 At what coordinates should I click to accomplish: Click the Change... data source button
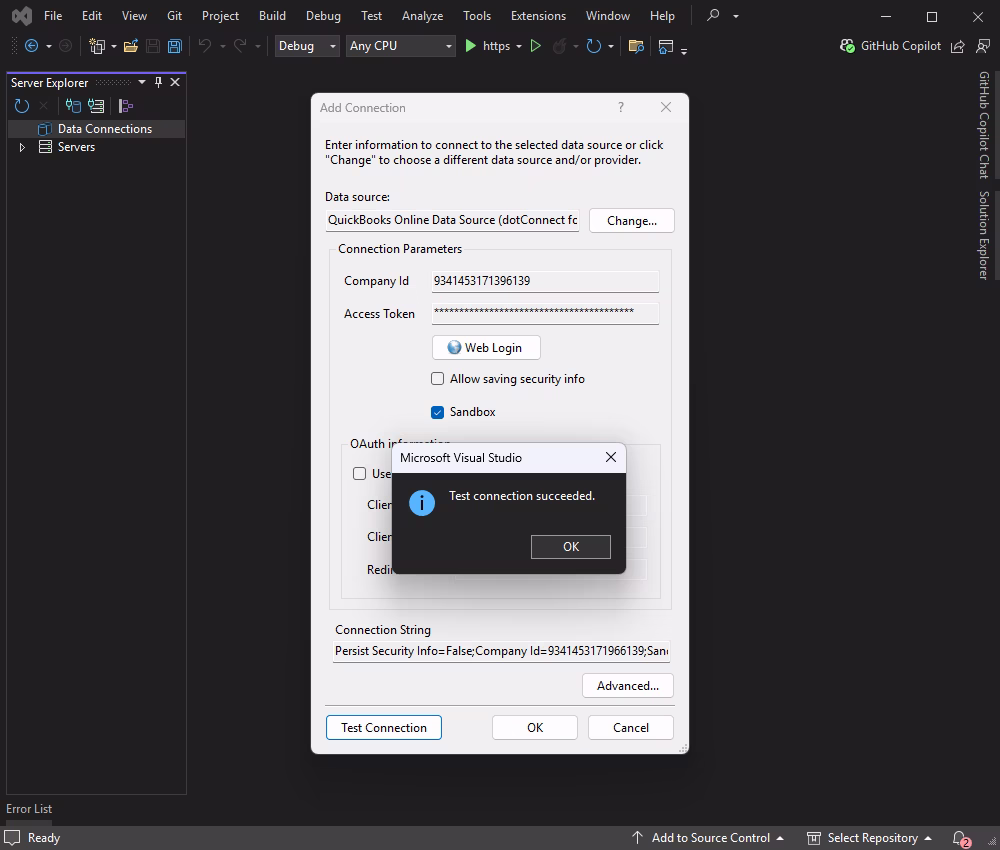click(x=631, y=221)
